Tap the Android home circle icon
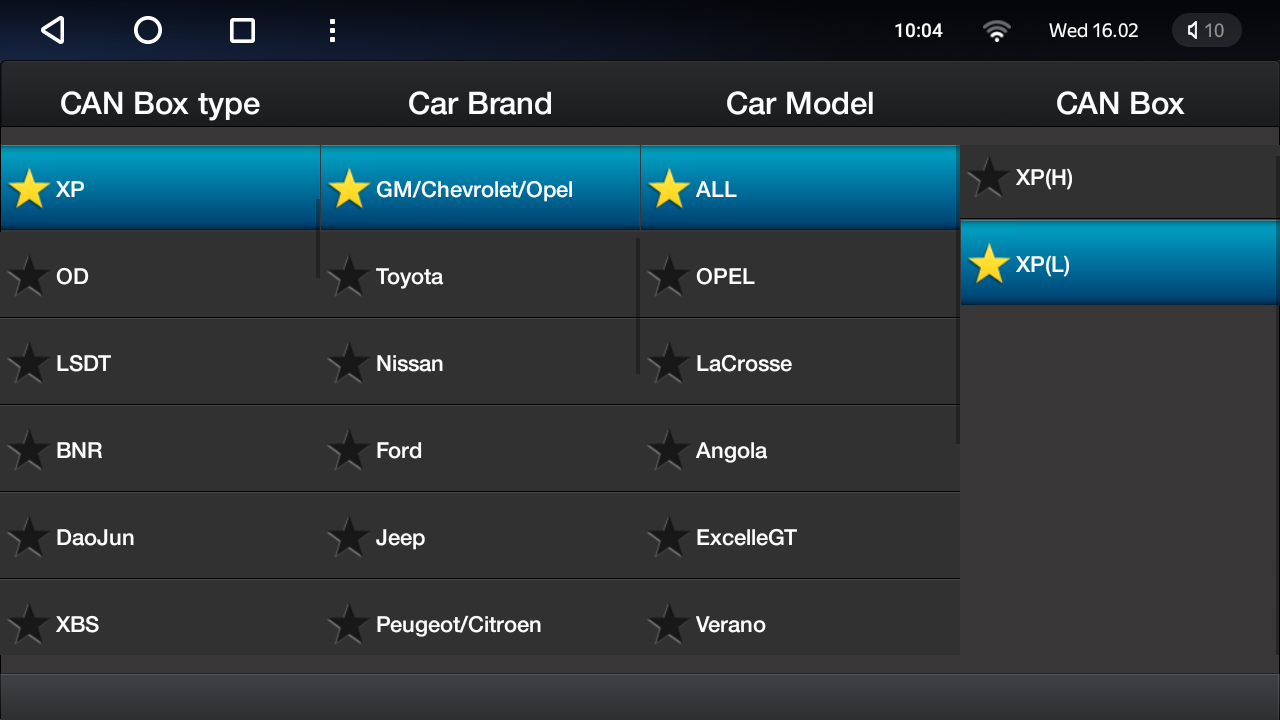Viewport: 1280px width, 720px height. (148, 31)
